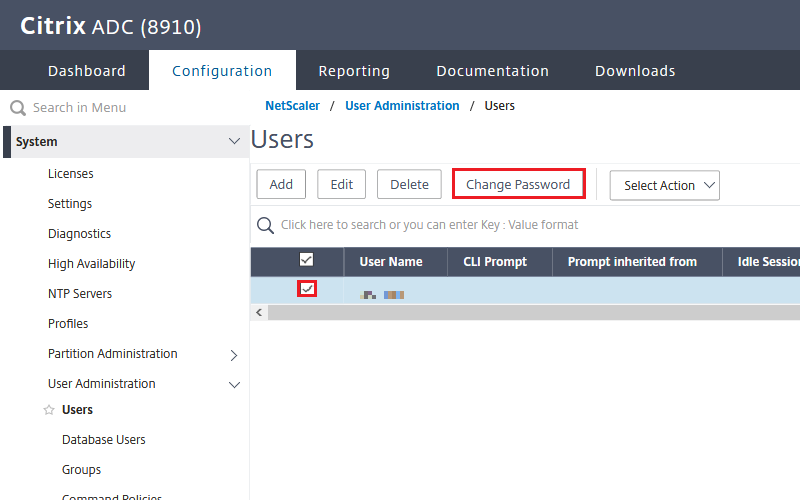Collapse the User Administration chevron
The height and width of the screenshot is (500, 800).
click(x=234, y=385)
